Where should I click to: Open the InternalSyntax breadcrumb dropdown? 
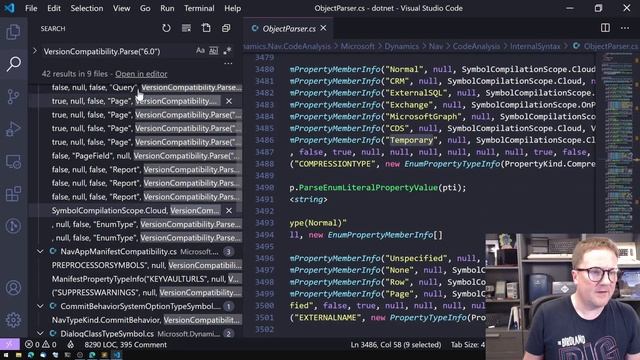pos(535,46)
